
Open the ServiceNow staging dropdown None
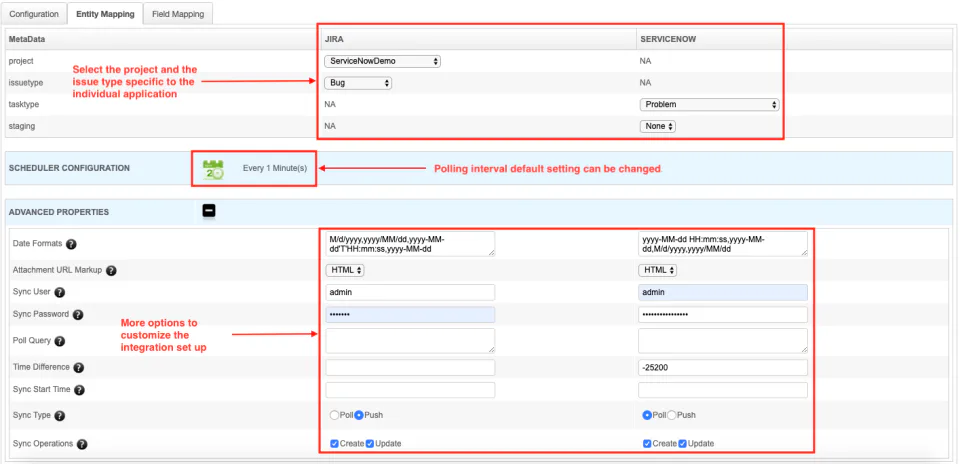pyautogui.click(x=658, y=126)
